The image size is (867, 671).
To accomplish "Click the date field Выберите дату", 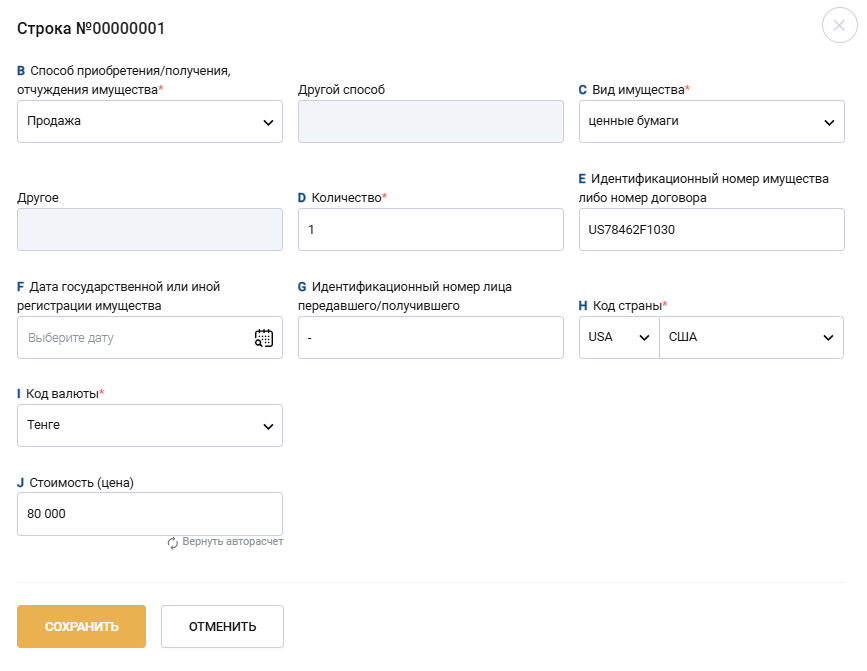I will [130, 338].
